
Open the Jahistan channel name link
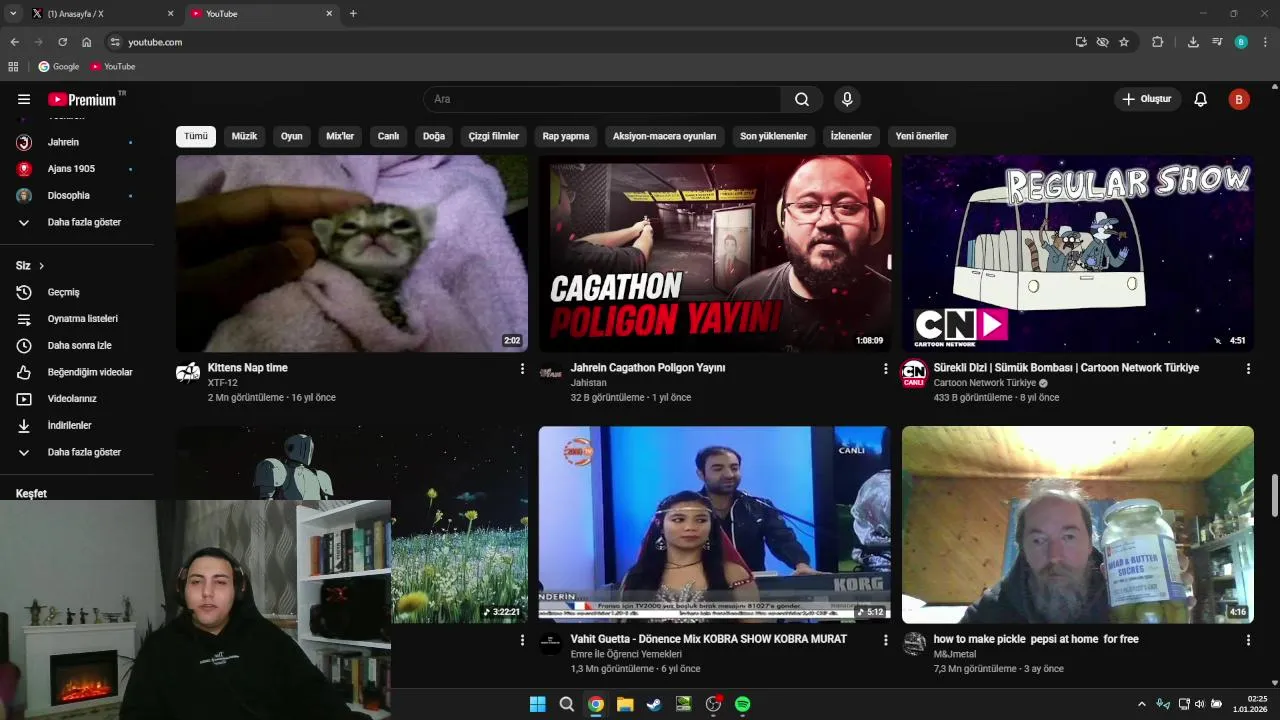(589, 383)
